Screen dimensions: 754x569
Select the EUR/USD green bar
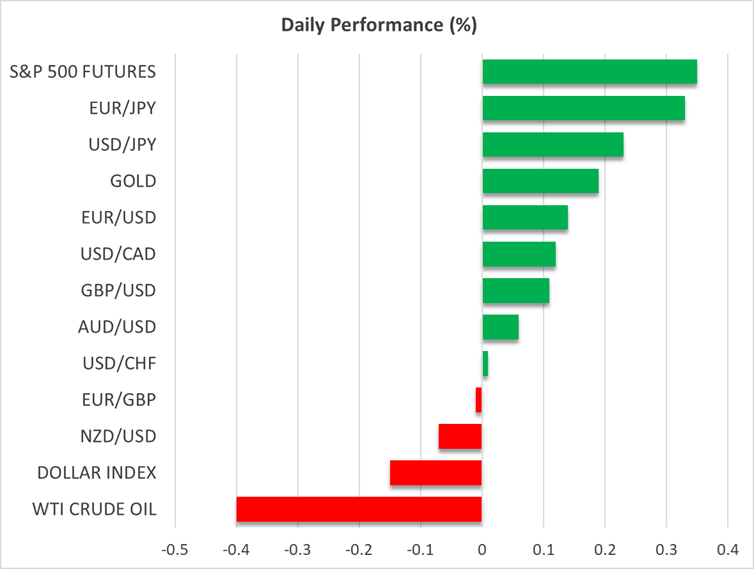coord(525,217)
